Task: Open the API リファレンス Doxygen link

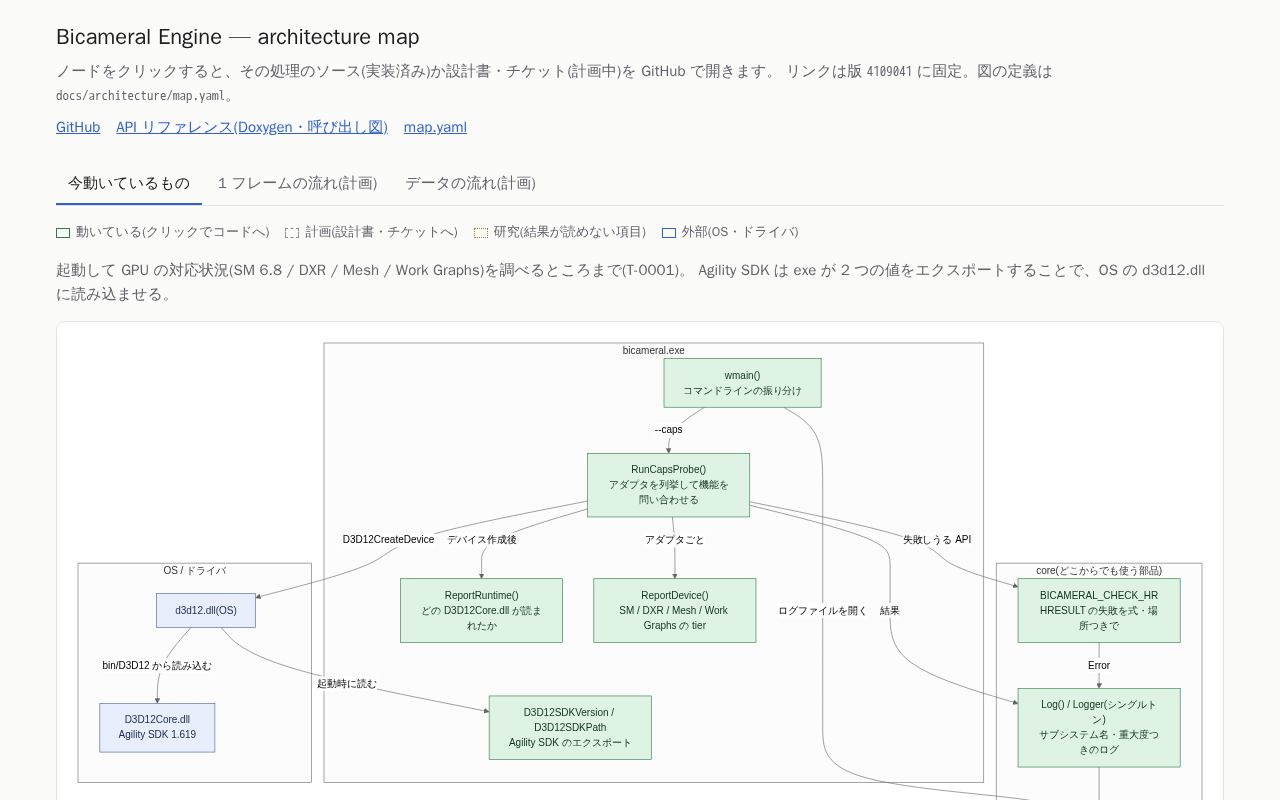Action: 252,127
